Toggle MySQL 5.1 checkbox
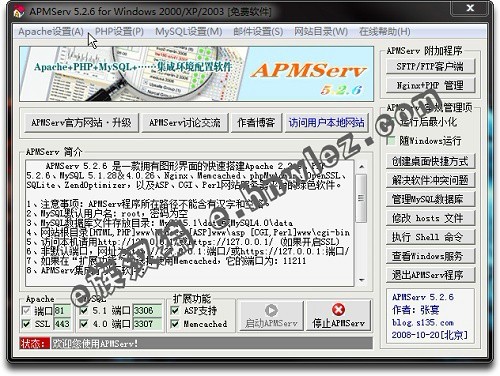The width and height of the screenshot is (500, 376). pyautogui.click(x=84, y=311)
